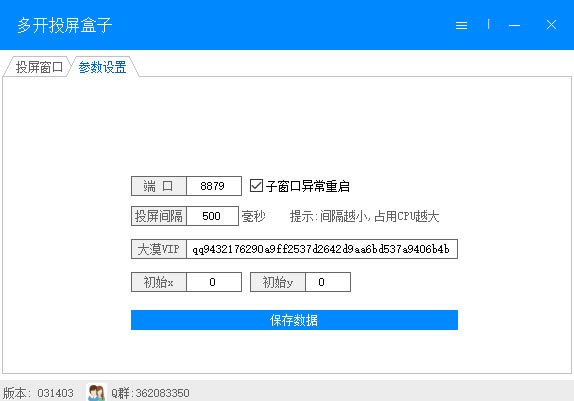This screenshot has height=401, width=574.
Task: Click the Q群 people avatar icon
Action: (x=97, y=392)
